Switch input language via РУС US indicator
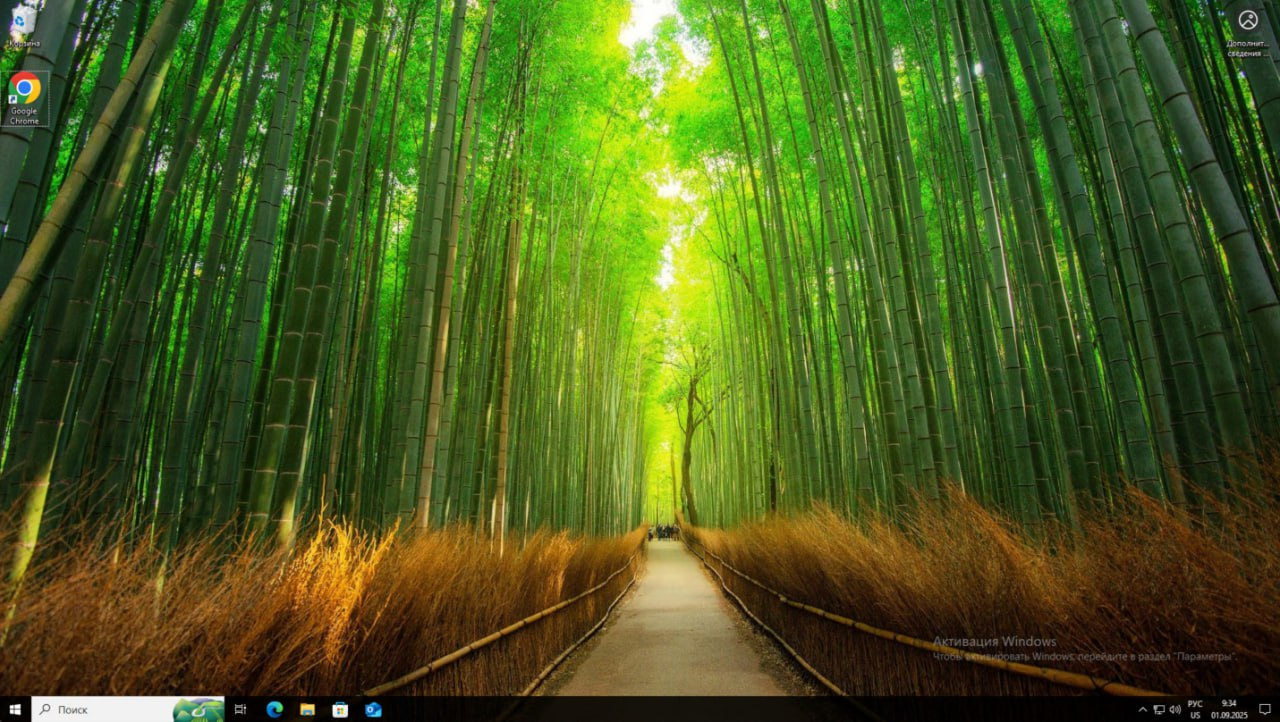Screen dimensions: 1280x722 pos(1195,709)
